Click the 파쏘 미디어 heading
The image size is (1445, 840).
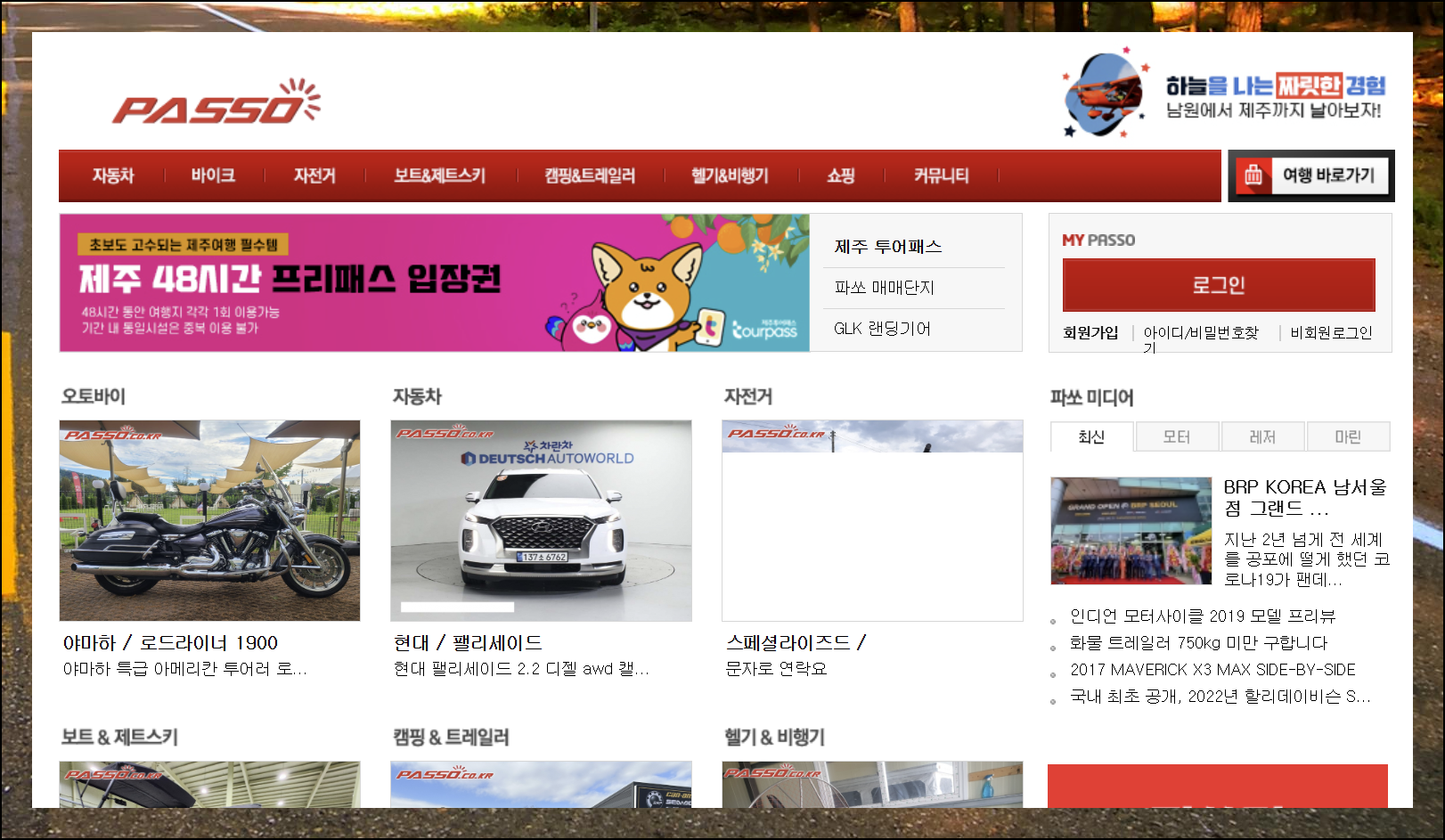tap(1091, 397)
